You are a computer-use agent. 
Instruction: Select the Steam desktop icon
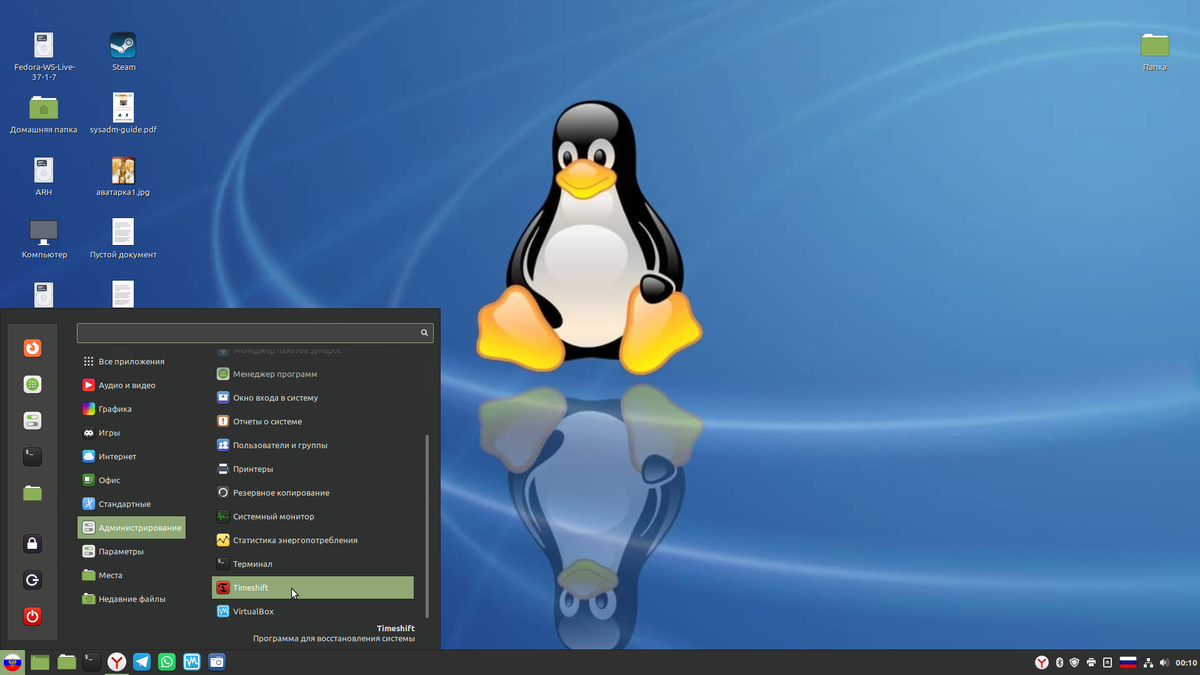[123, 52]
